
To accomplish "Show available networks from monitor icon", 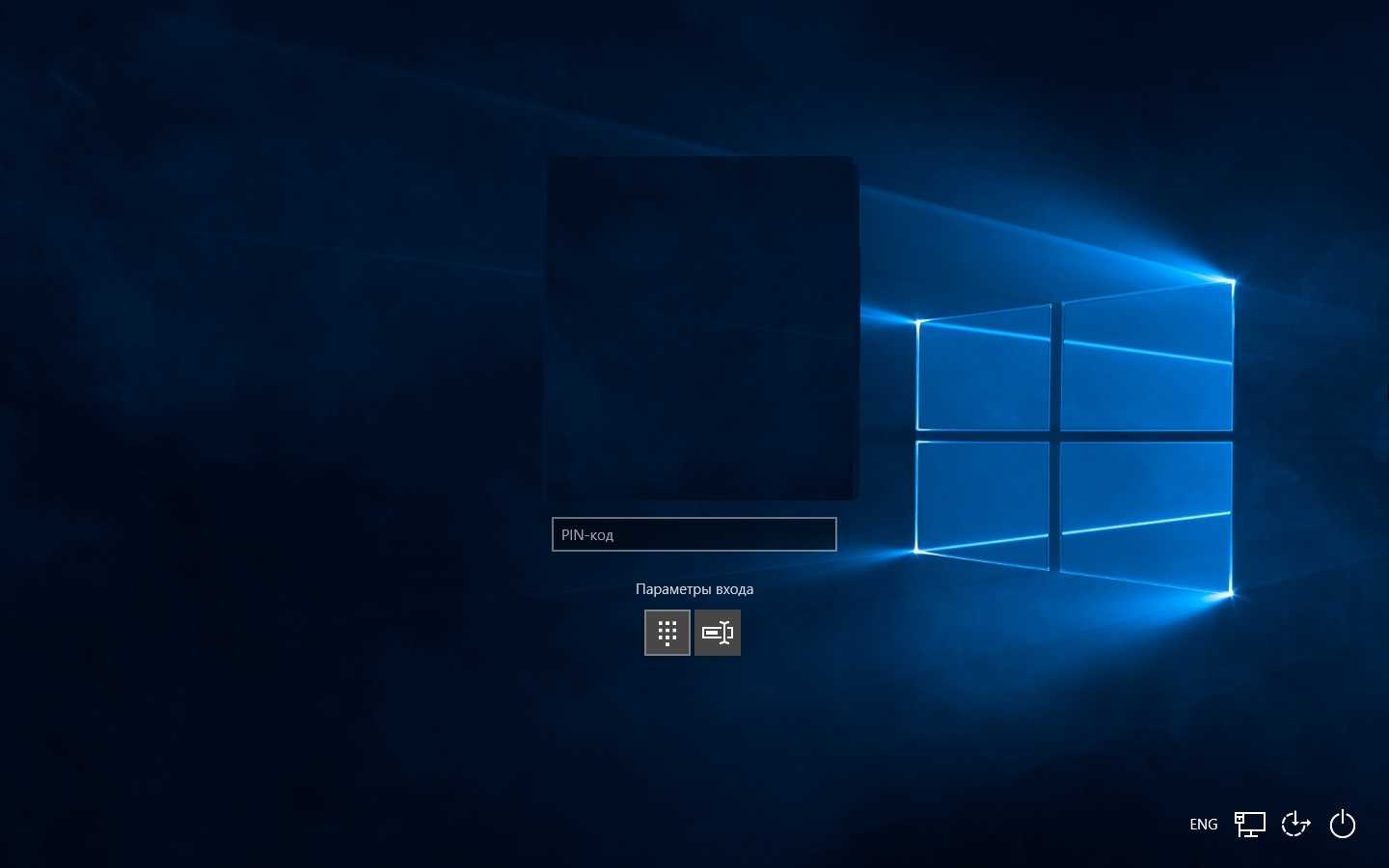I will click(1250, 825).
